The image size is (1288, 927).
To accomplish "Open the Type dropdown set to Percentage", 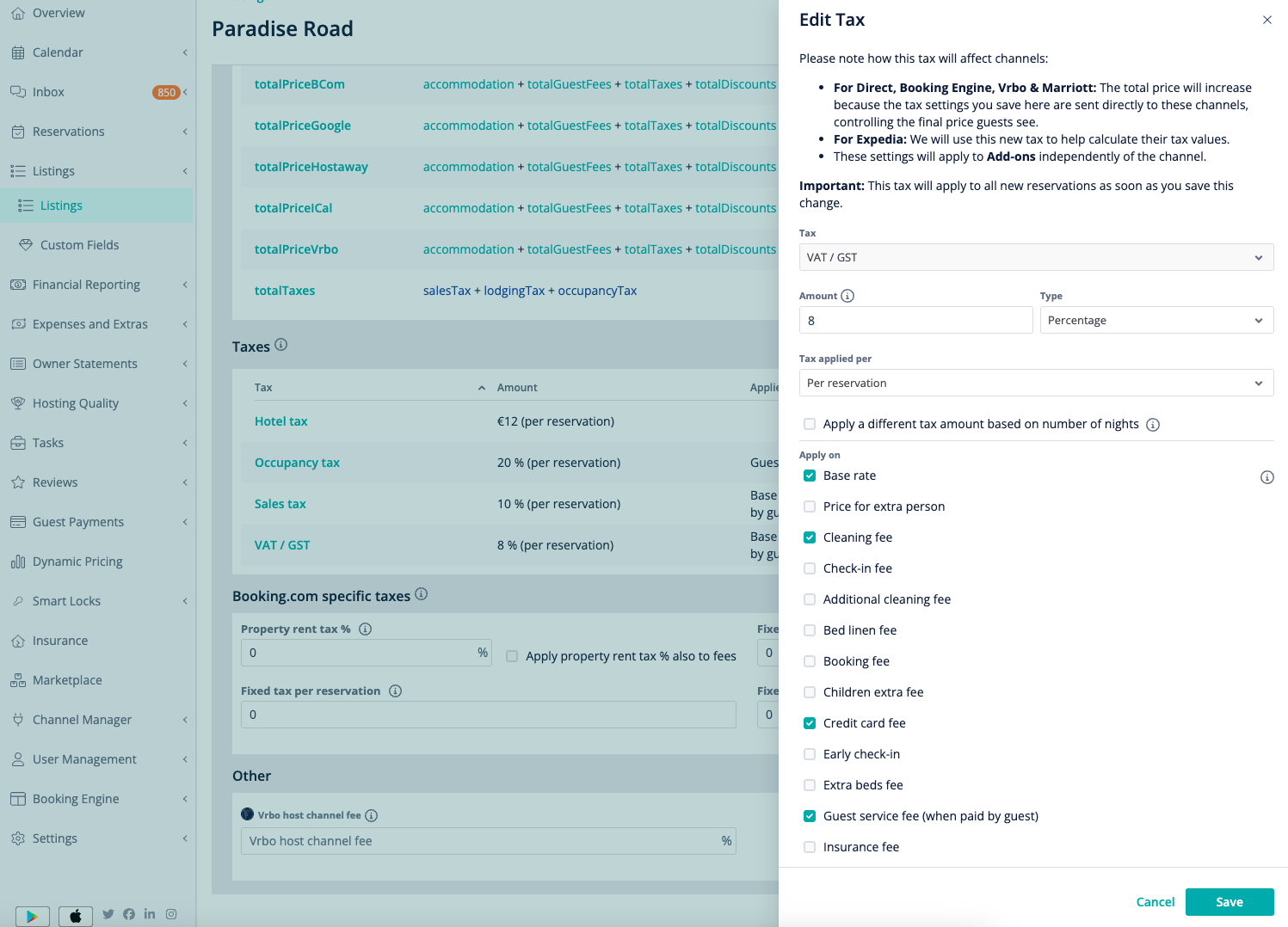I will point(1156,320).
